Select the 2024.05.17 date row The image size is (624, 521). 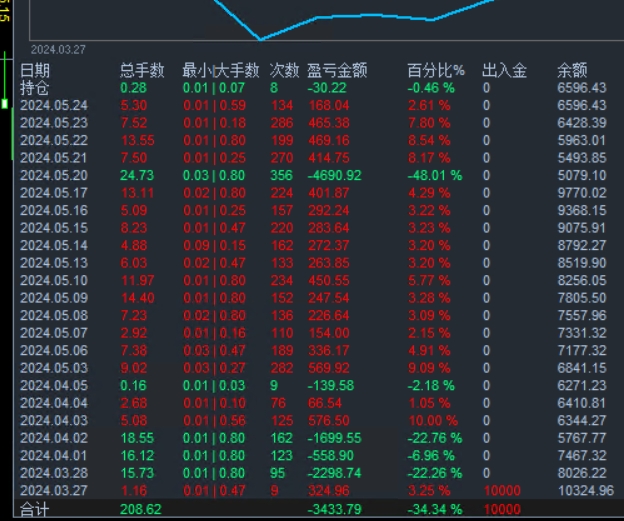pos(54,193)
